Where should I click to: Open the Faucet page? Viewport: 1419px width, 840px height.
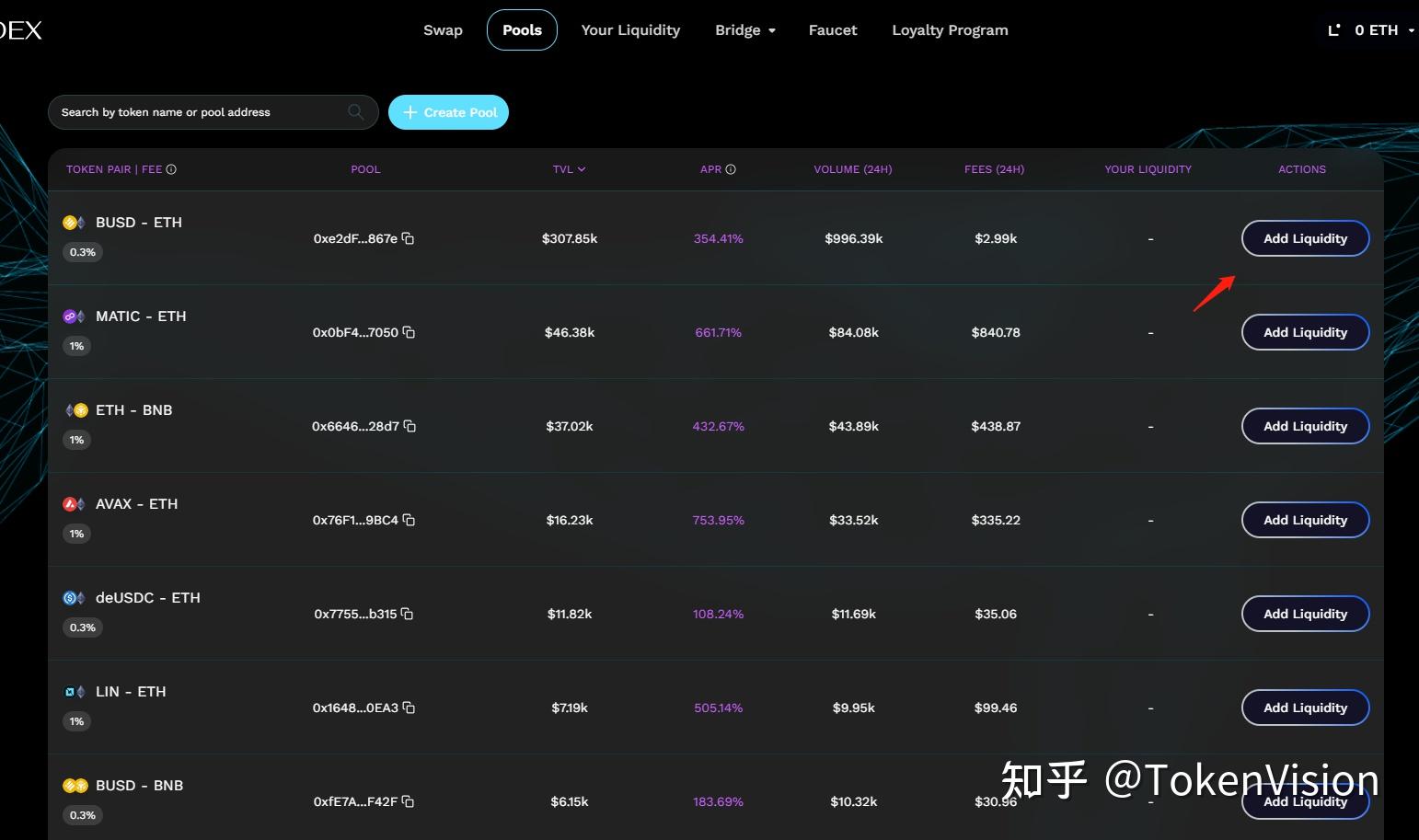(x=832, y=29)
